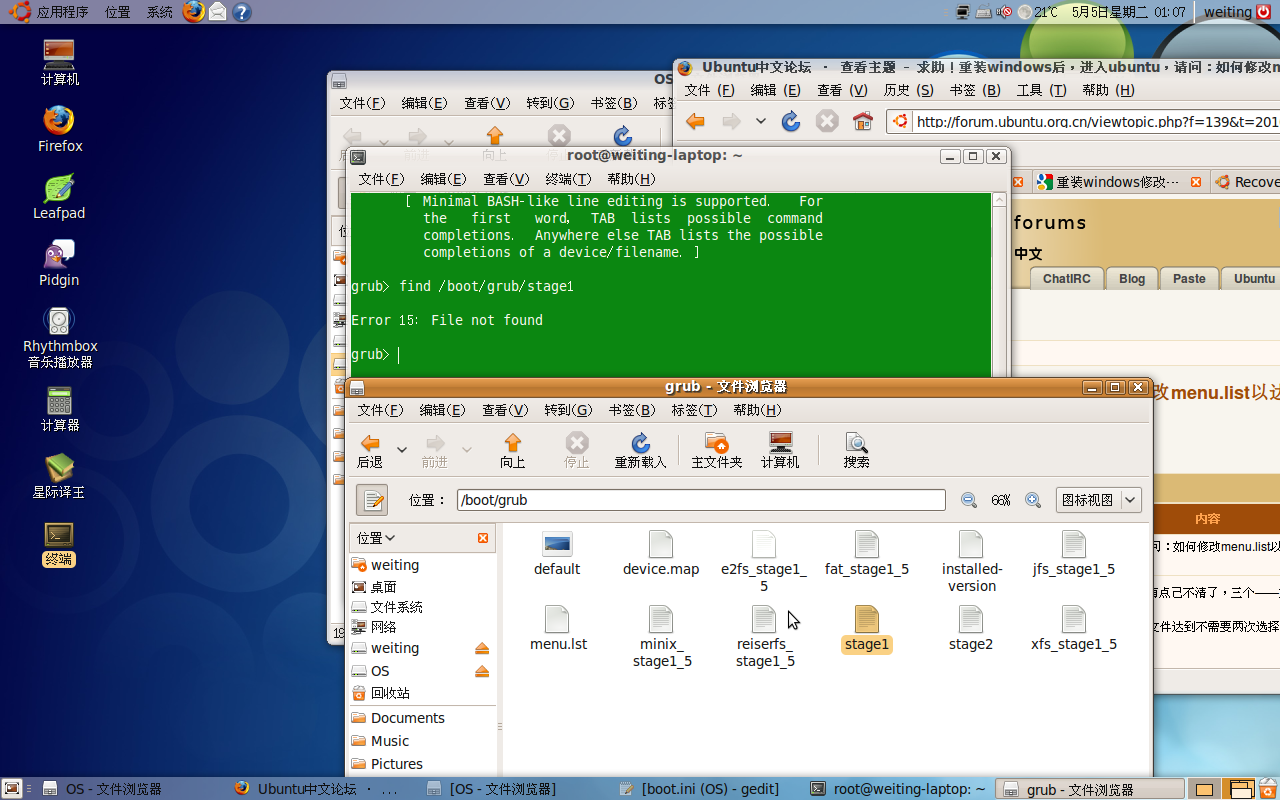Open 查看(V) menu in terminal window

pos(506,179)
